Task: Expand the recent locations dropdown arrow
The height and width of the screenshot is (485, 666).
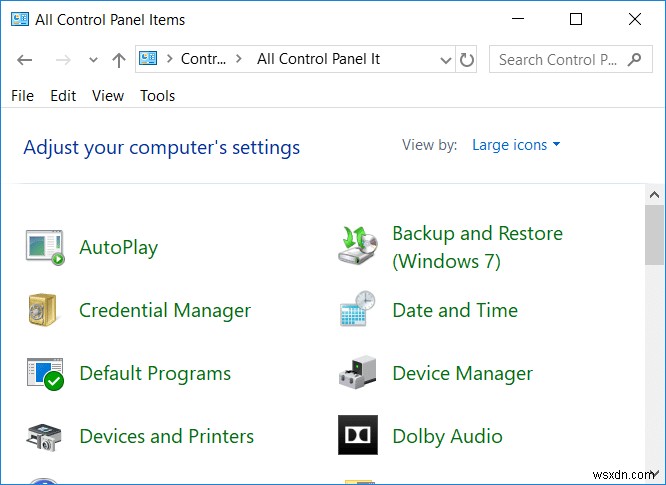Action: pyautogui.click(x=93, y=60)
